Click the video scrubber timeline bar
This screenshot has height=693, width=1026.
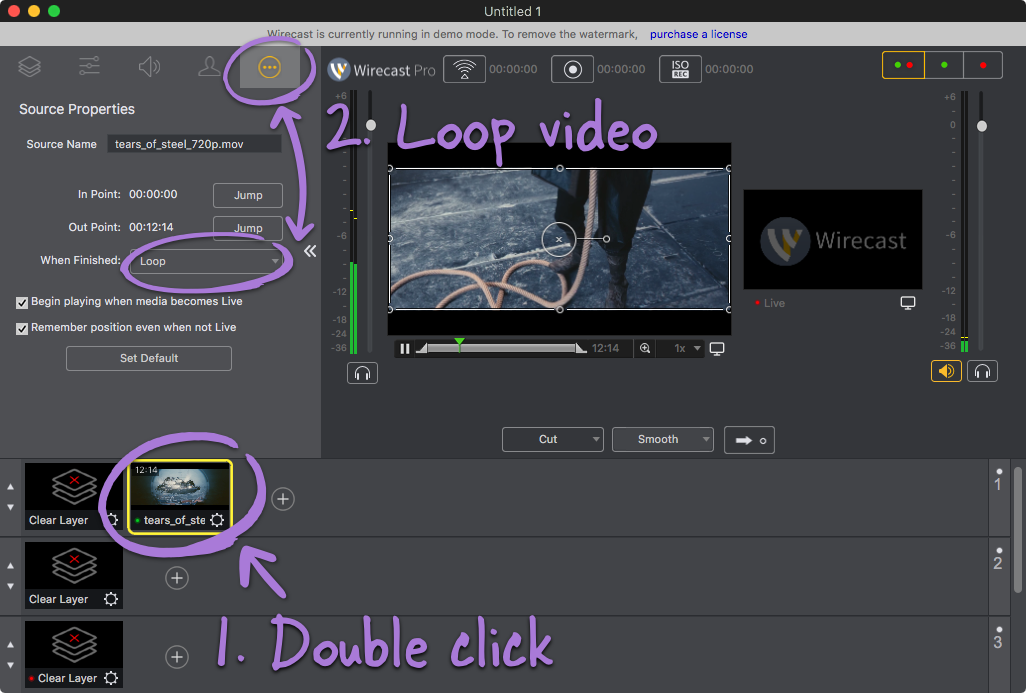pyautogui.click(x=502, y=348)
